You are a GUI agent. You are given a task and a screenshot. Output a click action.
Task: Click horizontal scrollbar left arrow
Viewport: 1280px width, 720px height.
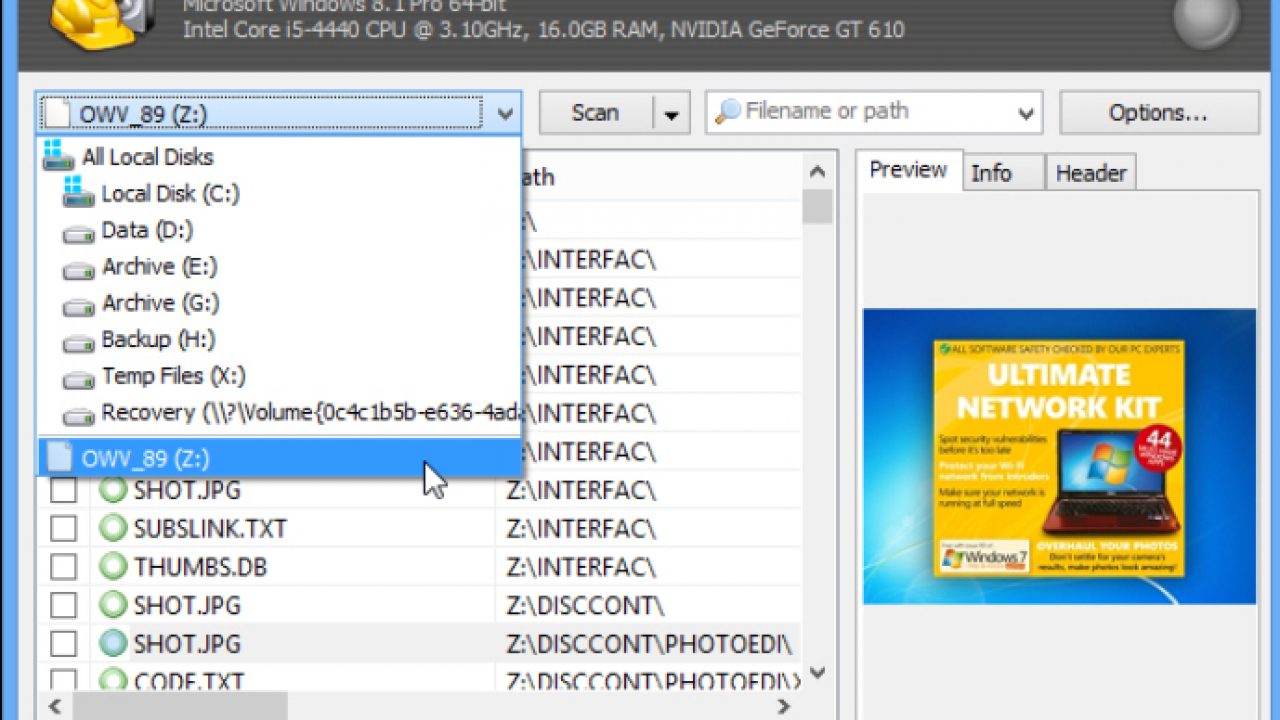55,706
